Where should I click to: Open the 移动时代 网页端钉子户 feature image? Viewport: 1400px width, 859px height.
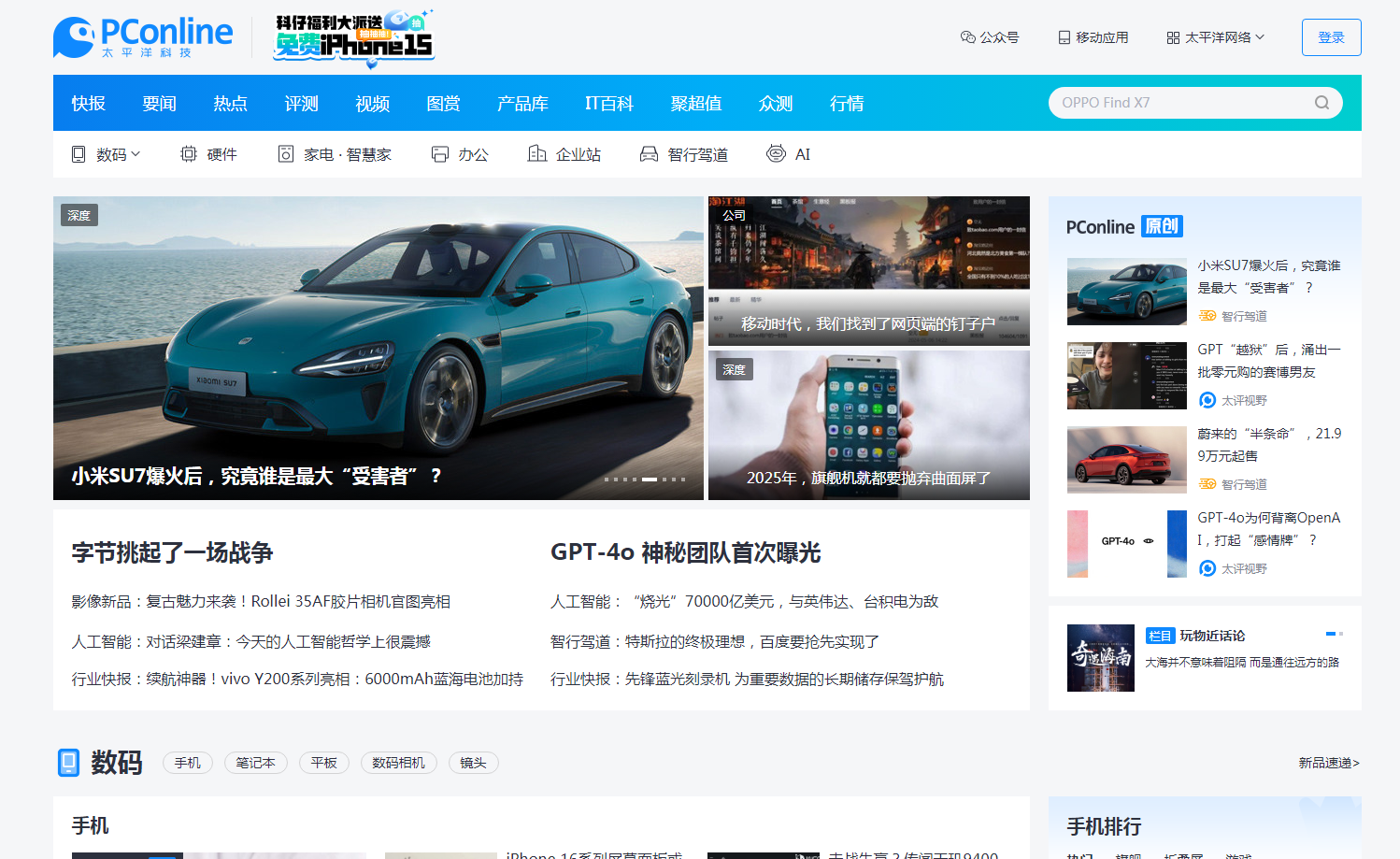pyautogui.click(x=869, y=271)
